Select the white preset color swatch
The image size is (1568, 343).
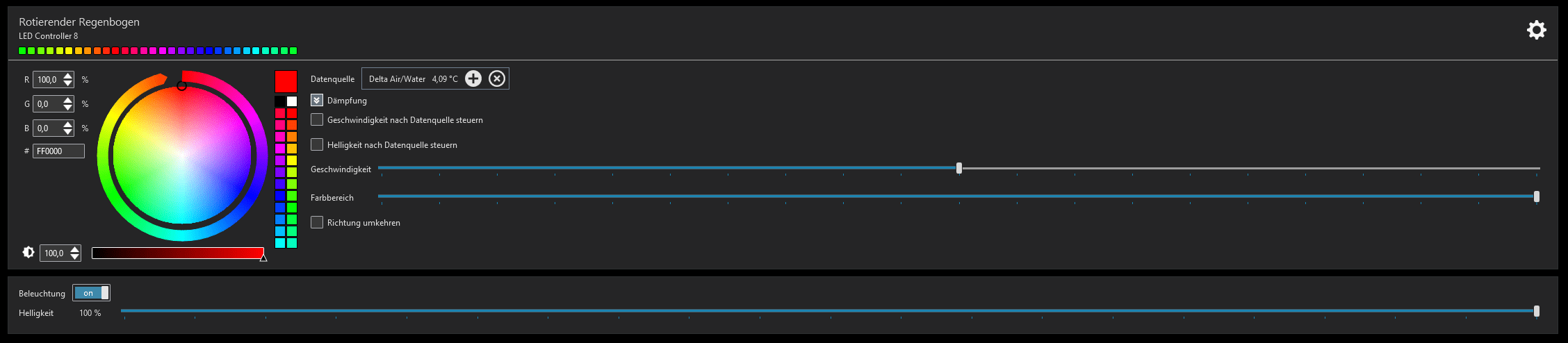point(292,101)
